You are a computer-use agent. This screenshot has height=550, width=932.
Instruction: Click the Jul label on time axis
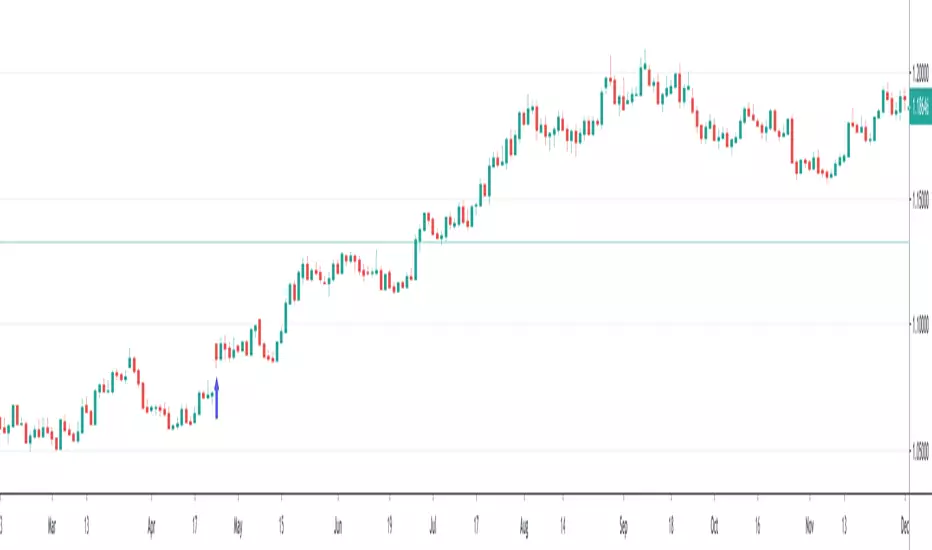pyautogui.click(x=433, y=522)
